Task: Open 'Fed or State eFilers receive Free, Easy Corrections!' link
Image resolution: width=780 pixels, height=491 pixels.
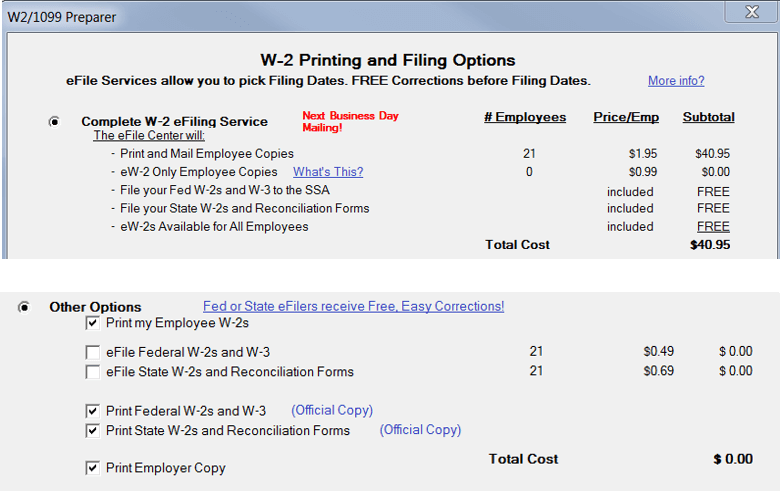Action: [x=353, y=306]
